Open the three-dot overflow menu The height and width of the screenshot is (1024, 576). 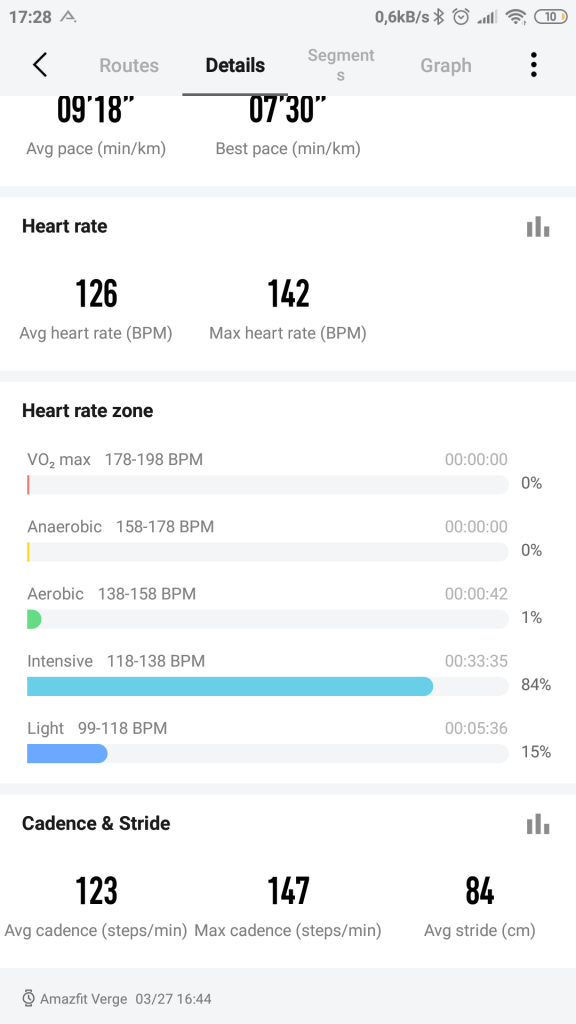(534, 64)
